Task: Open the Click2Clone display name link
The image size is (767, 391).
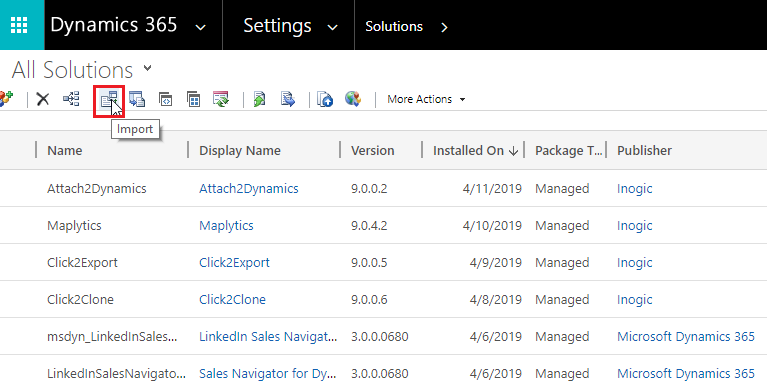Action: click(x=232, y=299)
